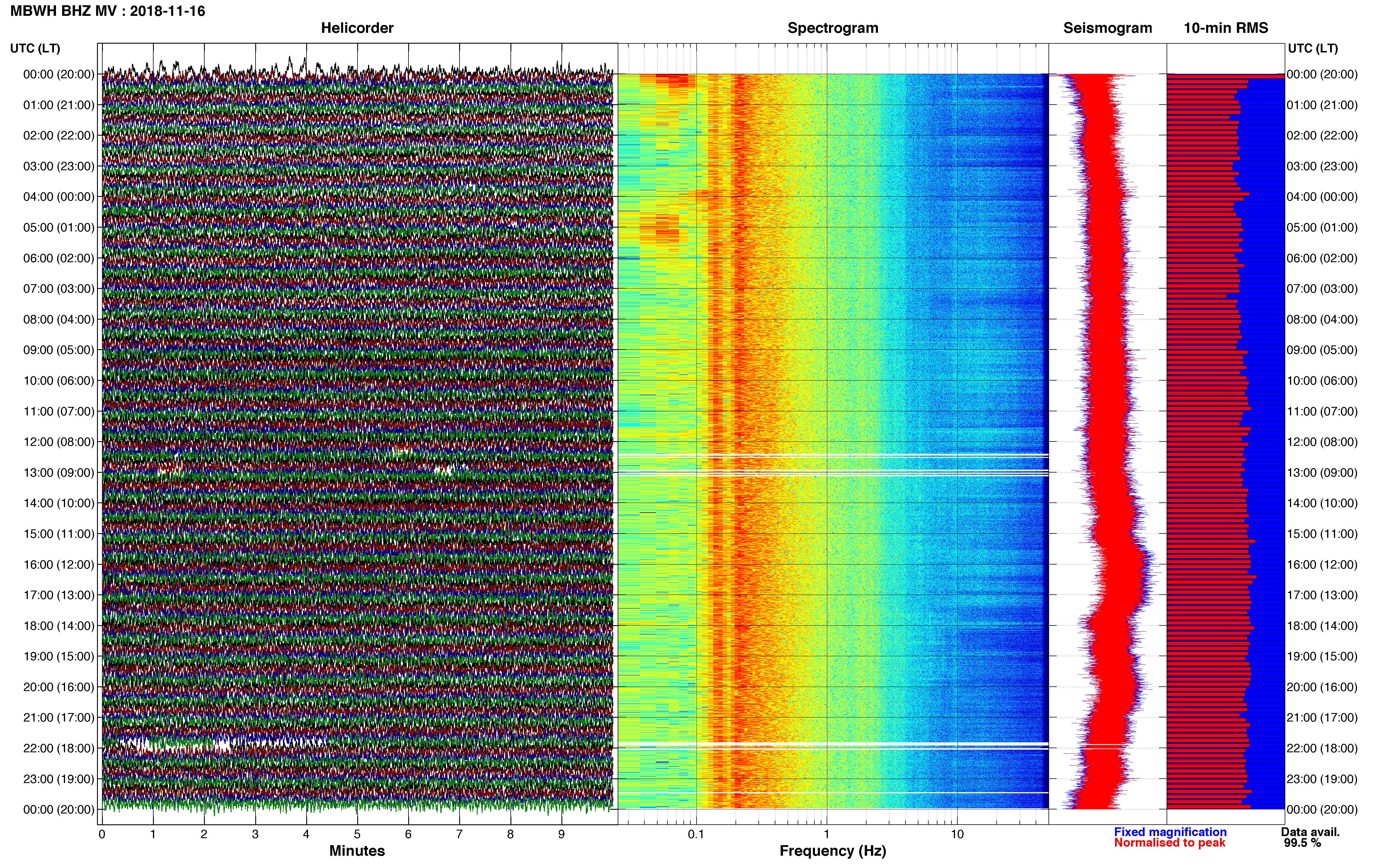Screen dimensions: 1389x868
Task: Select the "Helicorder" panel heading
Action: coord(357,28)
